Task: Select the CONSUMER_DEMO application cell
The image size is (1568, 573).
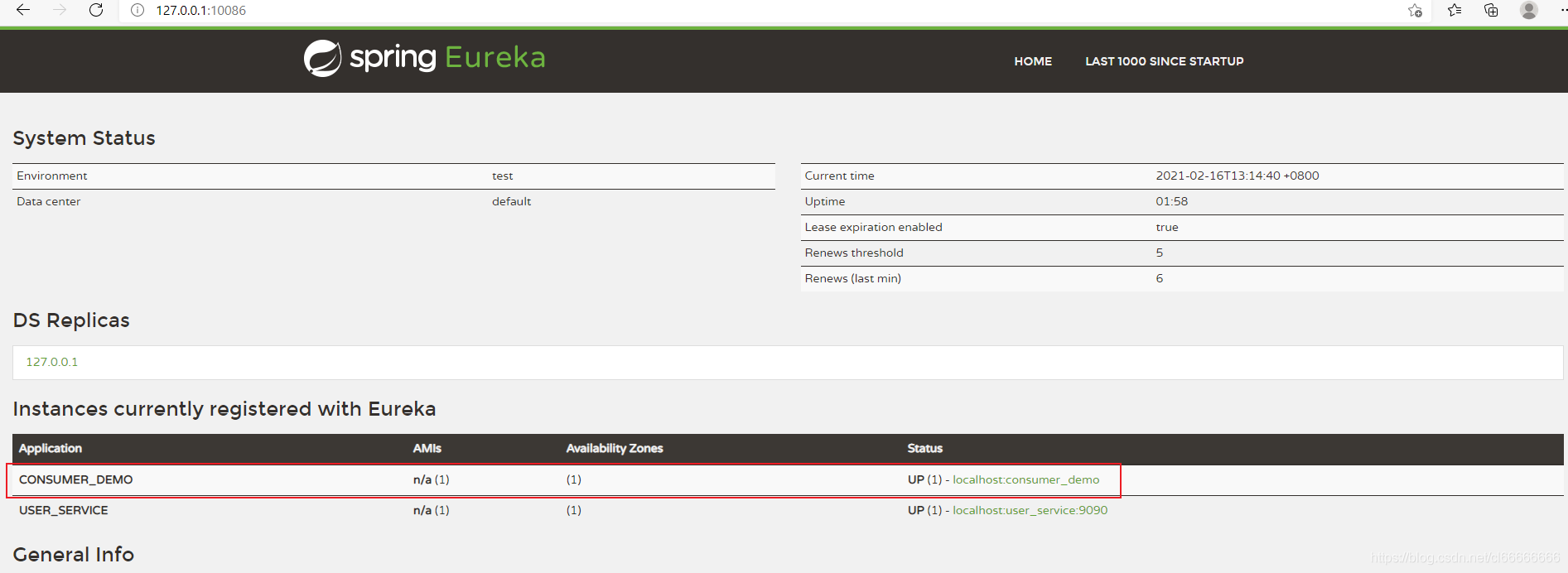Action: point(75,479)
